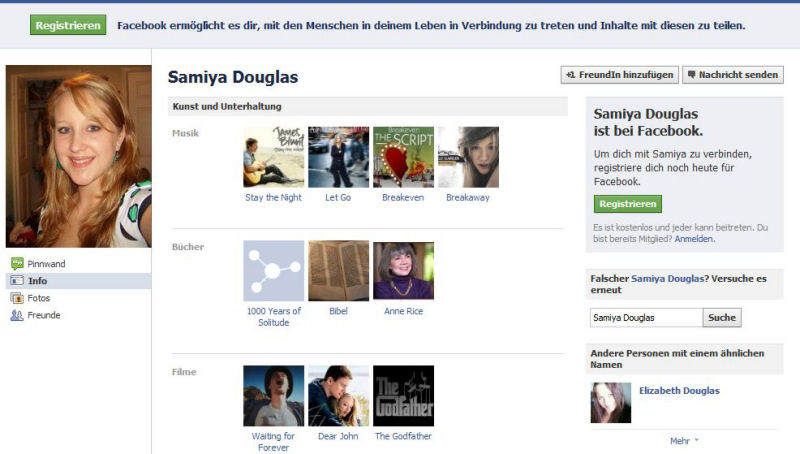Click Elizabeth Douglas profile thumbnail

(x=611, y=403)
